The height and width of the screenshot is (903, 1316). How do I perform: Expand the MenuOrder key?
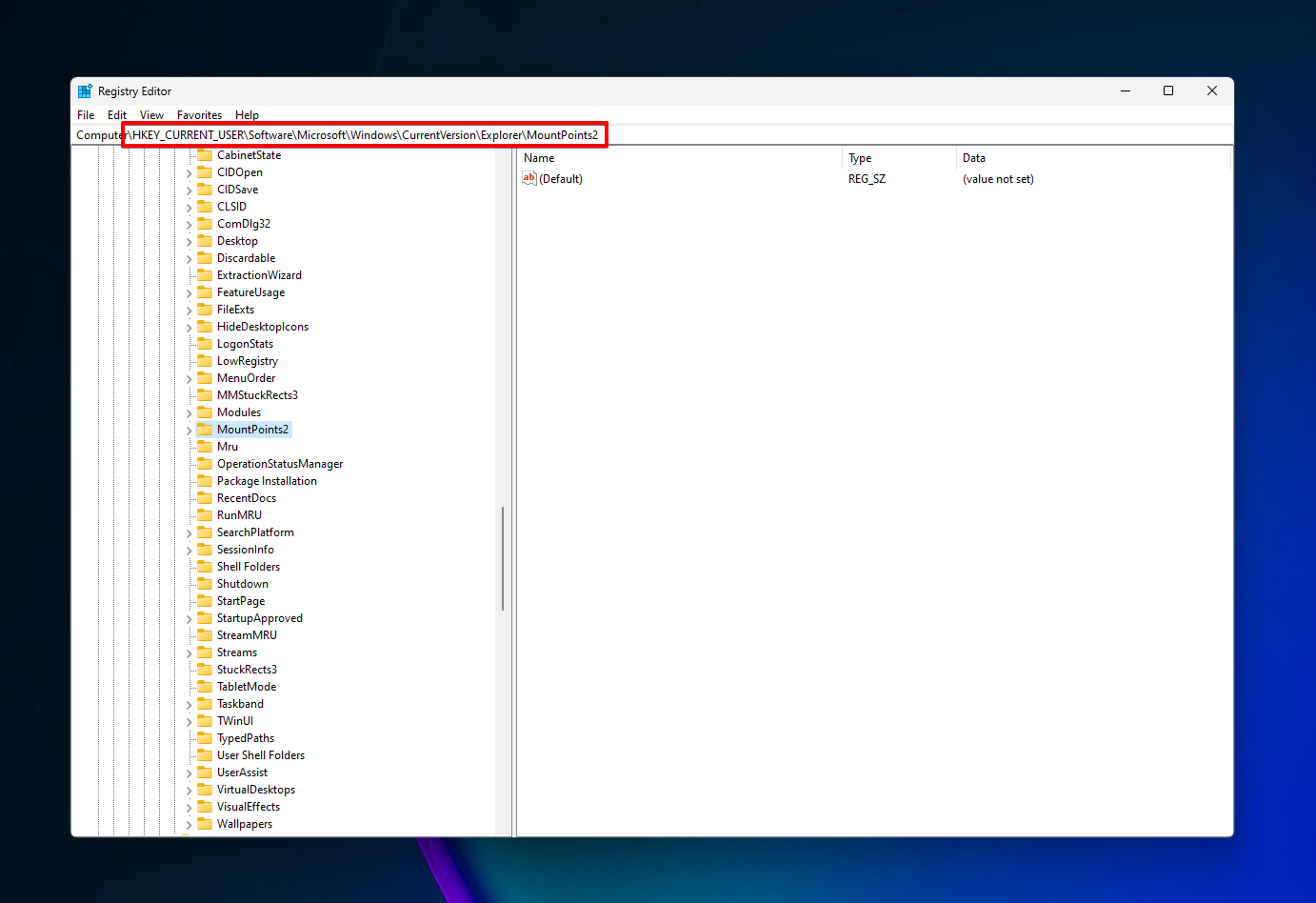tap(189, 379)
